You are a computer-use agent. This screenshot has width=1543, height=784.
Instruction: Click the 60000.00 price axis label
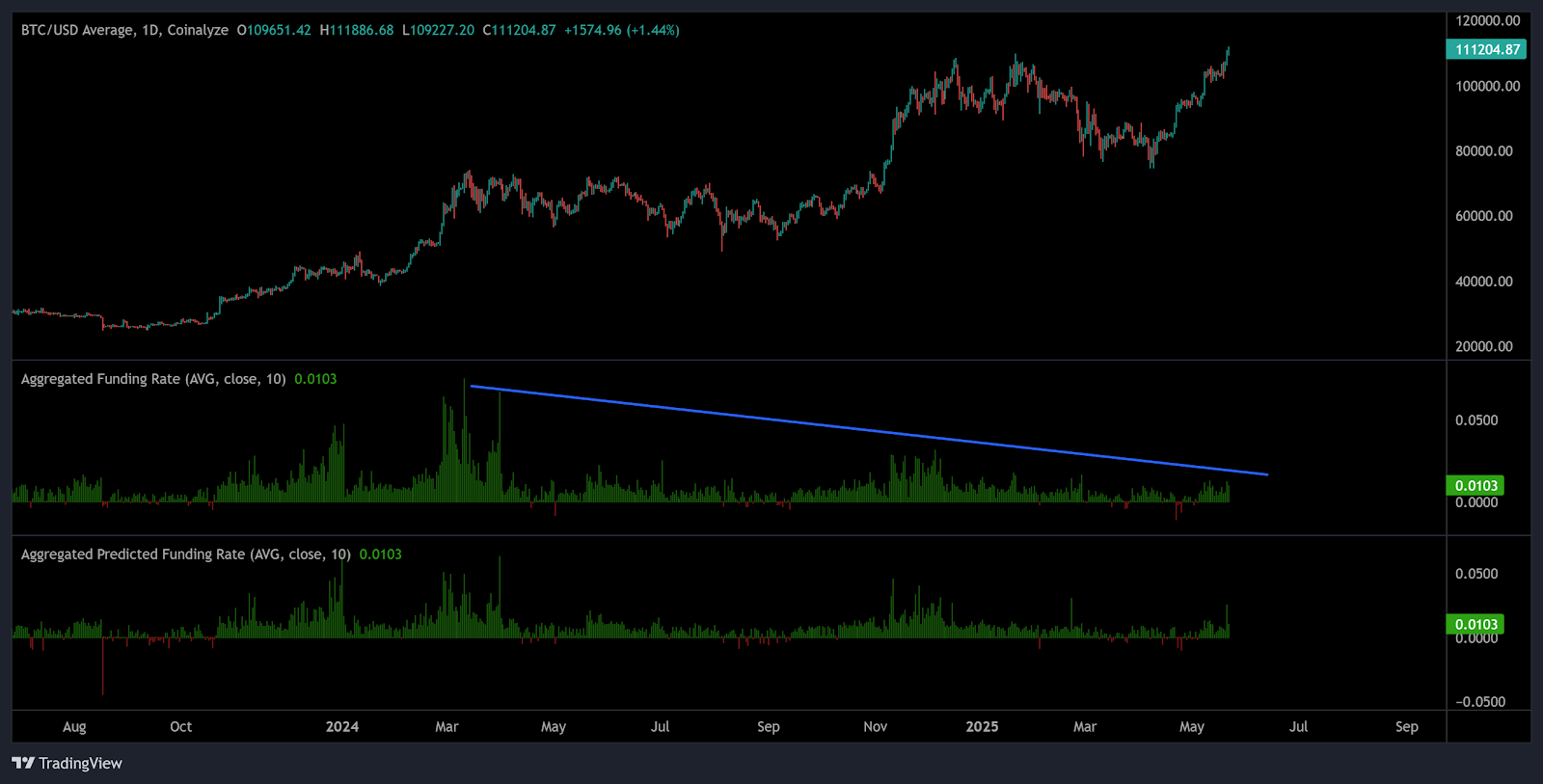point(1484,216)
